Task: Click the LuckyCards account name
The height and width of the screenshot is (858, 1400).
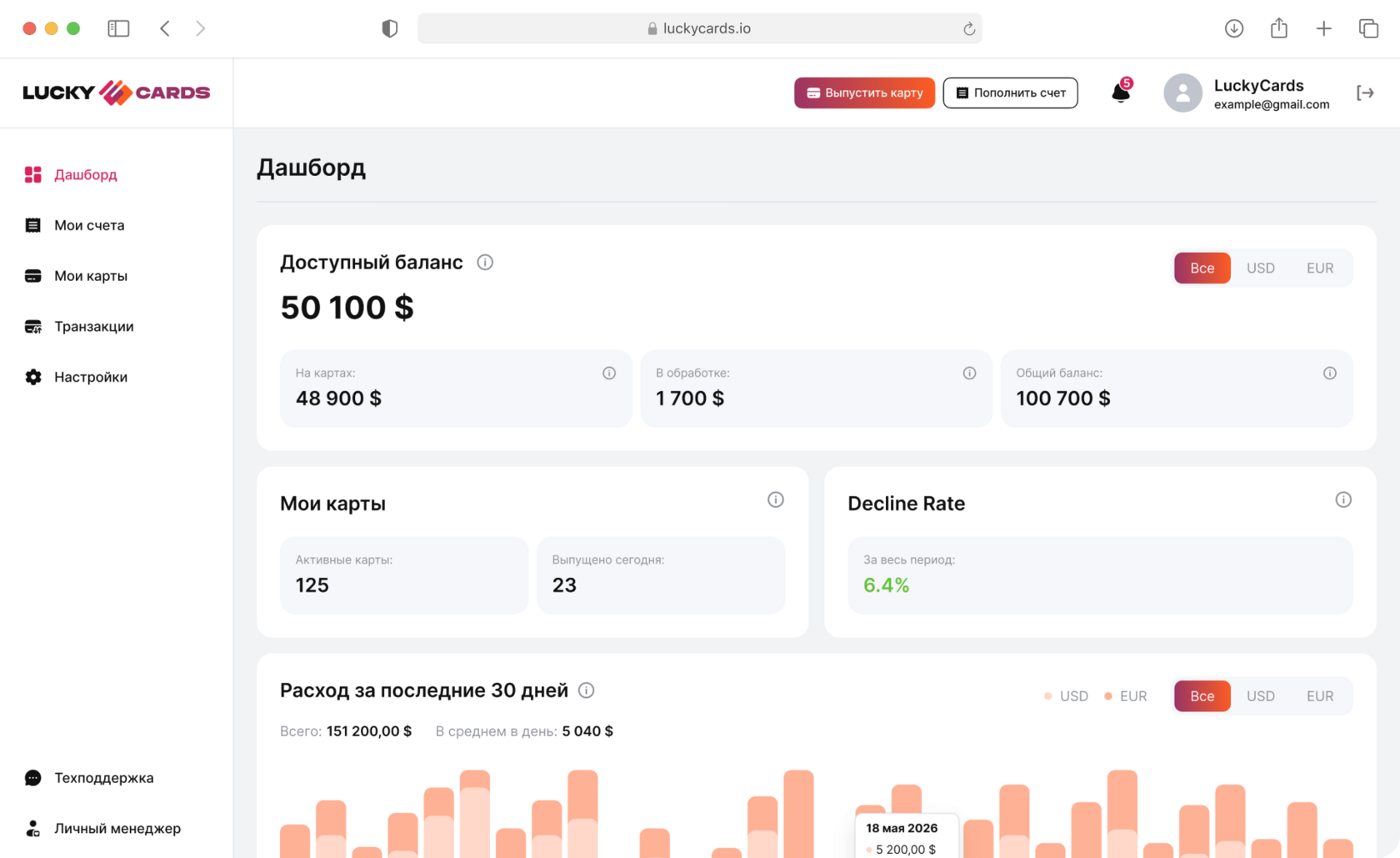Action: tap(1258, 85)
